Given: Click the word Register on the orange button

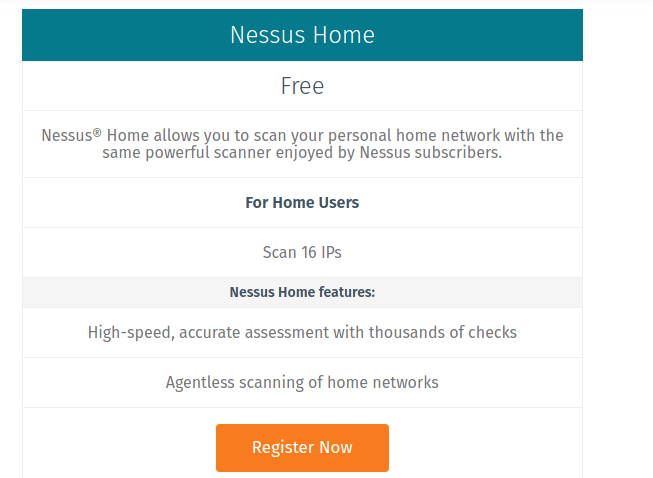Looking at the screenshot, I should tap(283, 448).
